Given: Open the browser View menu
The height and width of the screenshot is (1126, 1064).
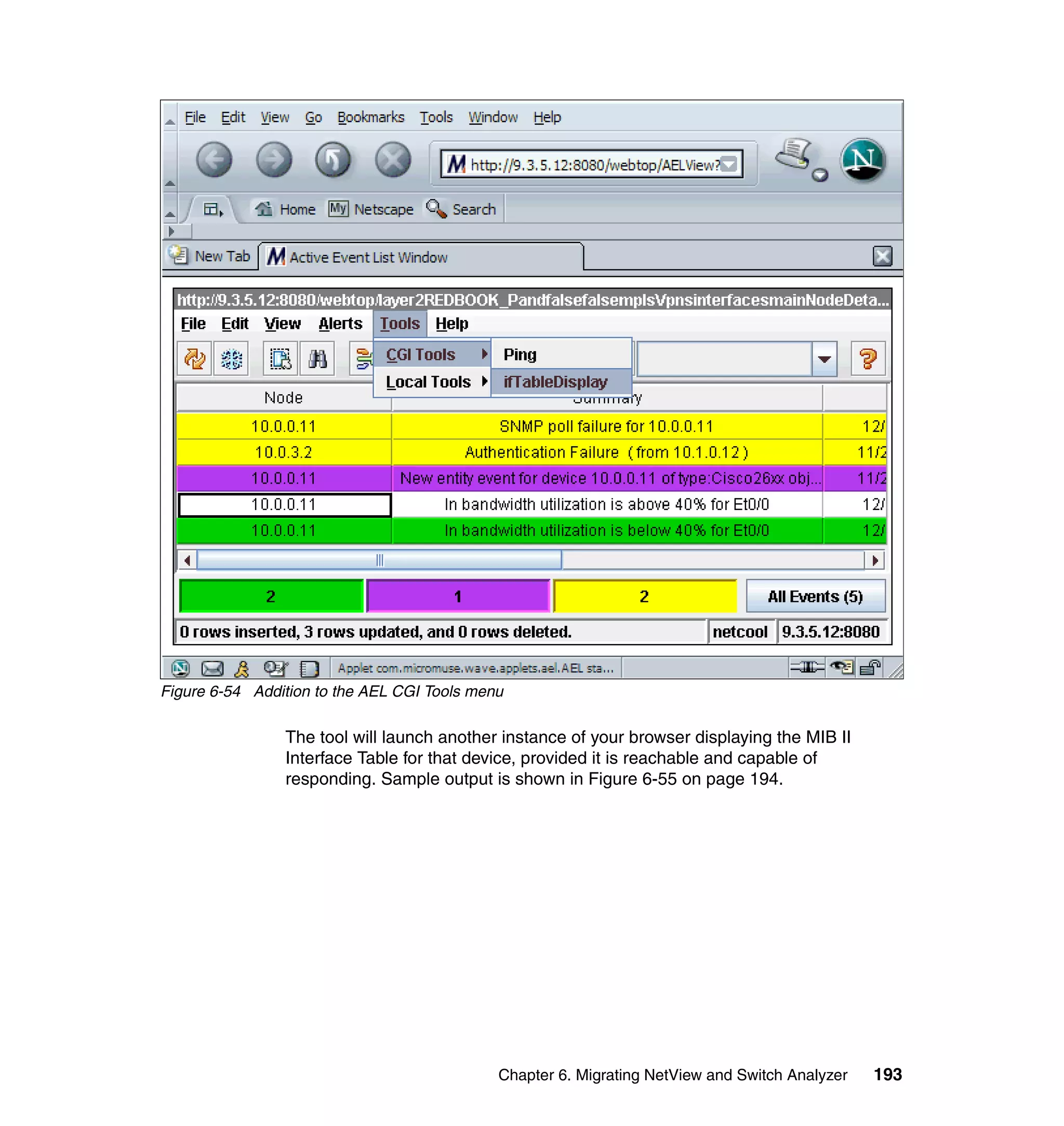Looking at the screenshot, I should coord(274,117).
